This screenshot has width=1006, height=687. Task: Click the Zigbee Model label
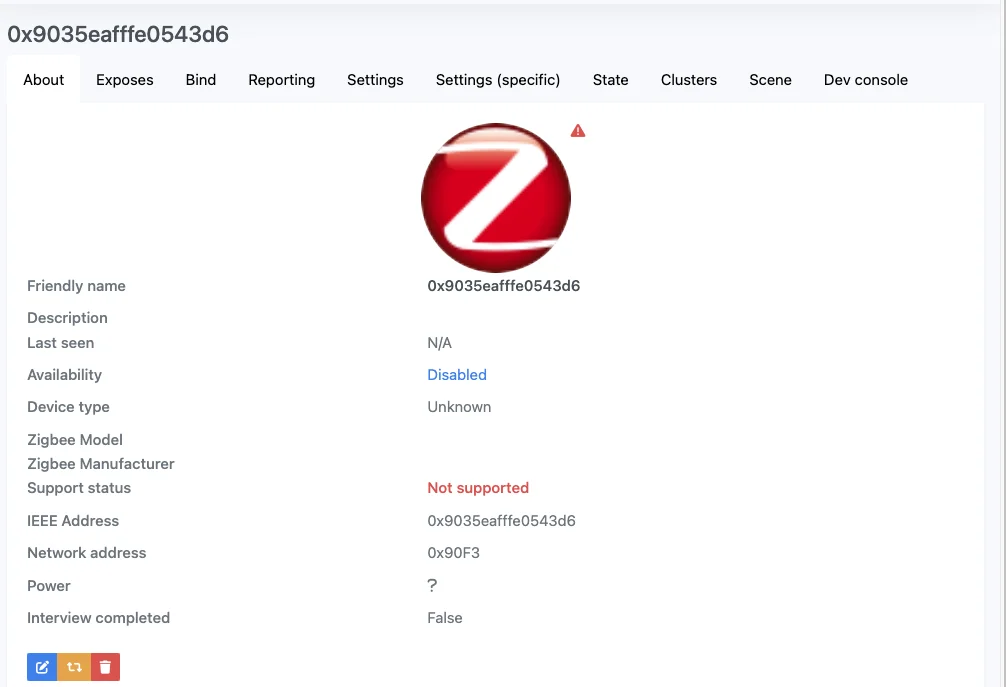(75, 440)
